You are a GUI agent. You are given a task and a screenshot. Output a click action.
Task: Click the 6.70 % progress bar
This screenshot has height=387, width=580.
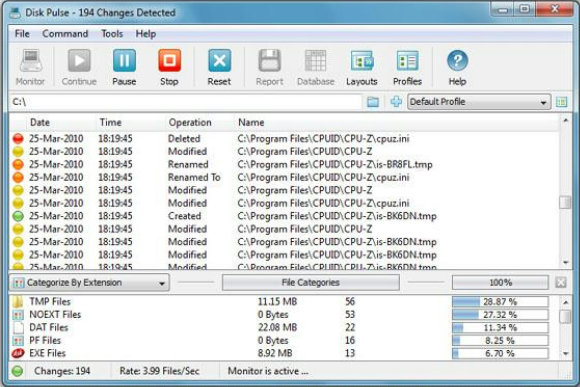pyautogui.click(x=500, y=354)
